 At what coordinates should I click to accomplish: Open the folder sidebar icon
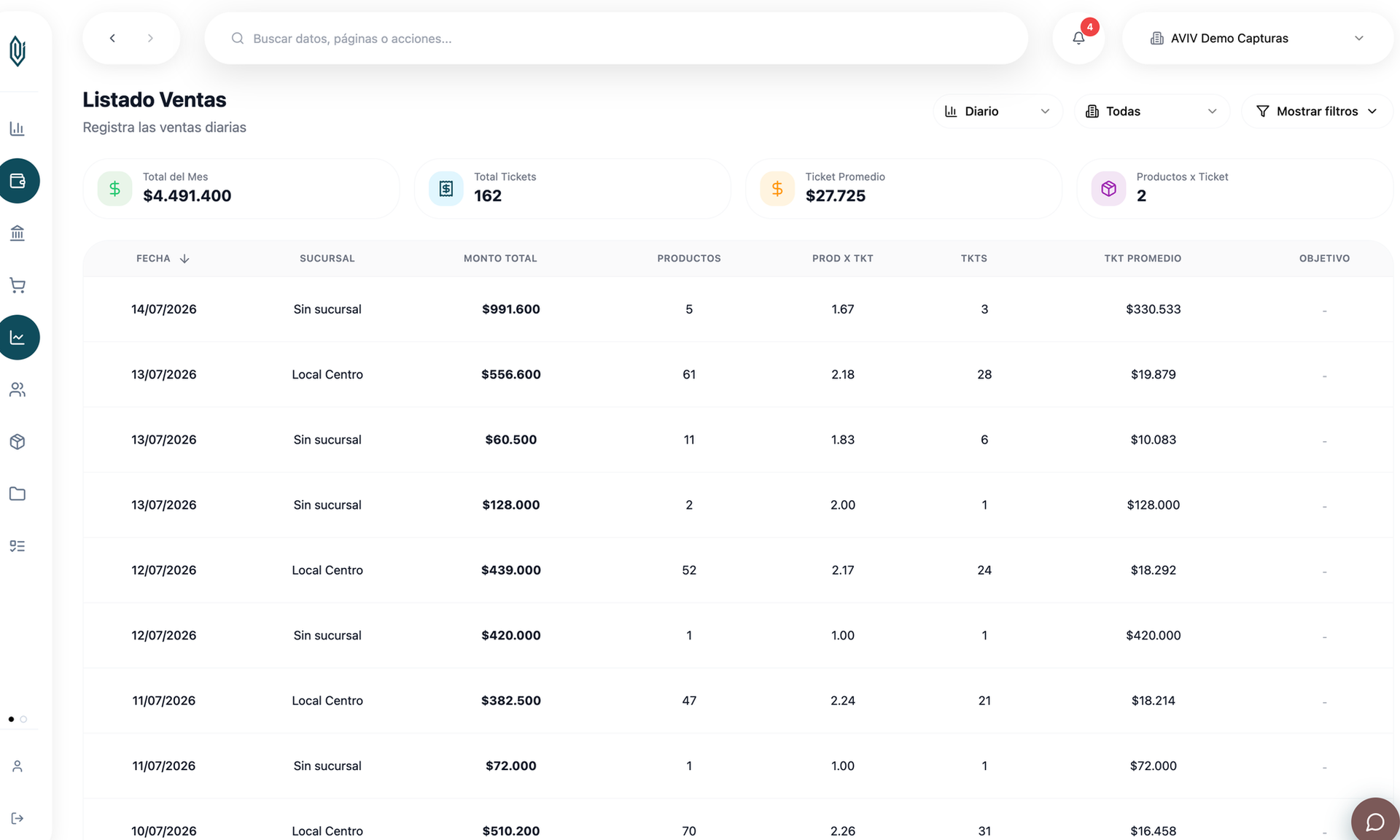[x=17, y=494]
